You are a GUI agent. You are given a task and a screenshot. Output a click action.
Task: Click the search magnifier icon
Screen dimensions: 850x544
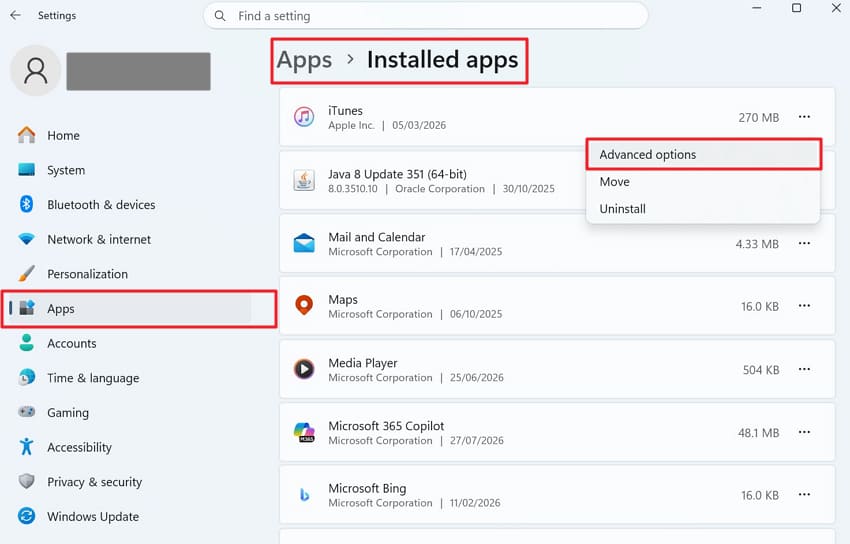[x=220, y=16]
